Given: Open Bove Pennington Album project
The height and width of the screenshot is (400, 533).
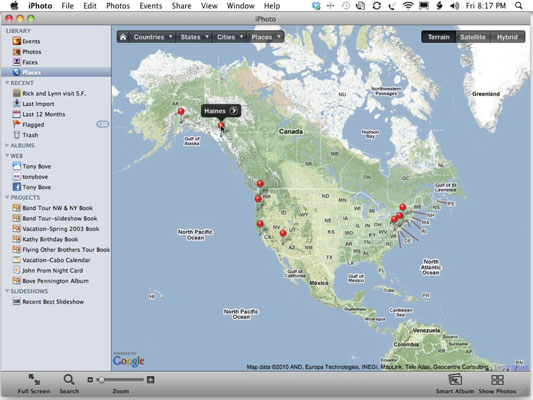Looking at the screenshot, I should click(55, 281).
